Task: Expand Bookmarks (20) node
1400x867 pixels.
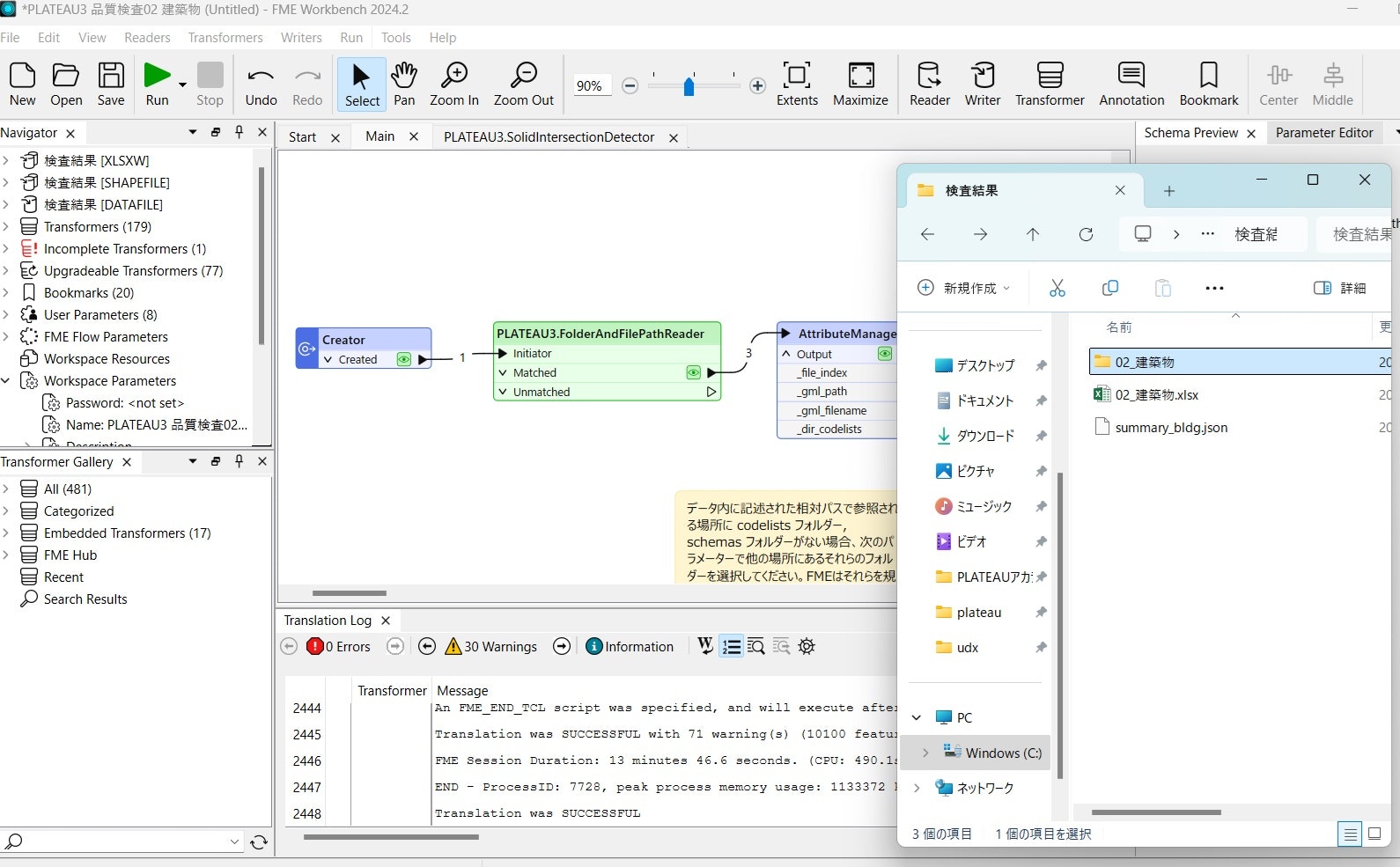Action: [6, 292]
